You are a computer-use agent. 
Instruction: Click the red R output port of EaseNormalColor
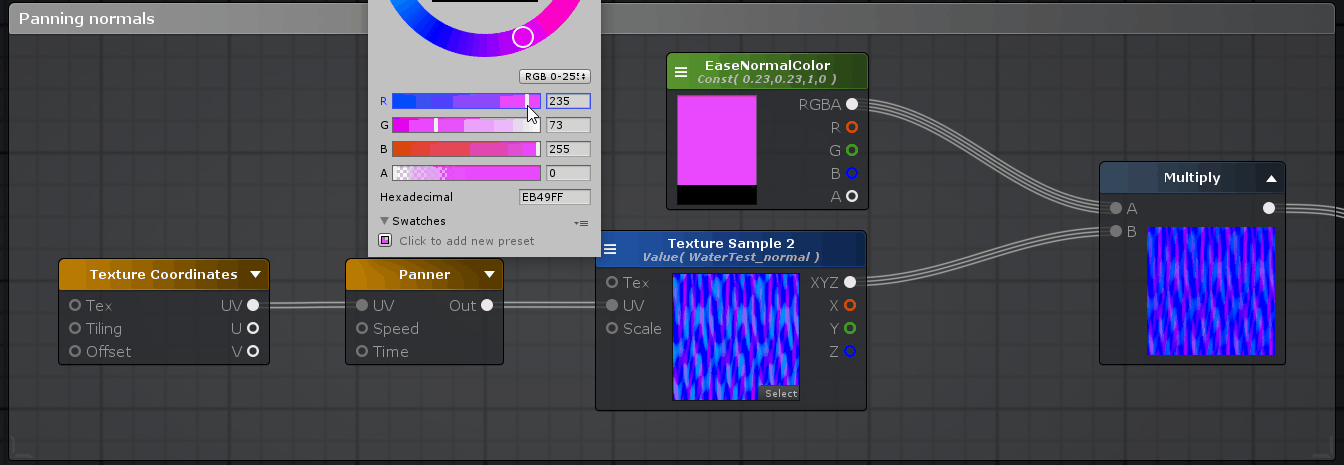852,127
